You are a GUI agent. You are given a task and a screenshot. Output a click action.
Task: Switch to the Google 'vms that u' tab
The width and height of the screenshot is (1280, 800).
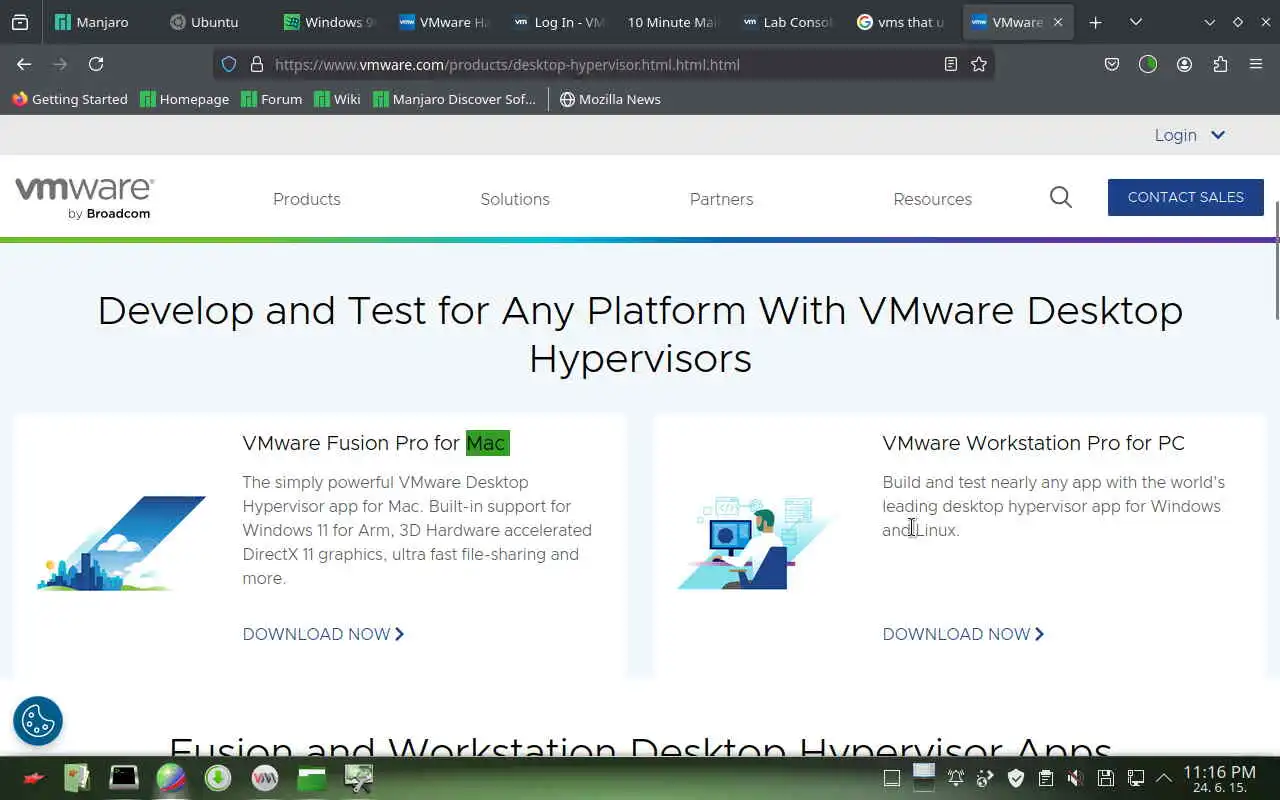[901, 22]
